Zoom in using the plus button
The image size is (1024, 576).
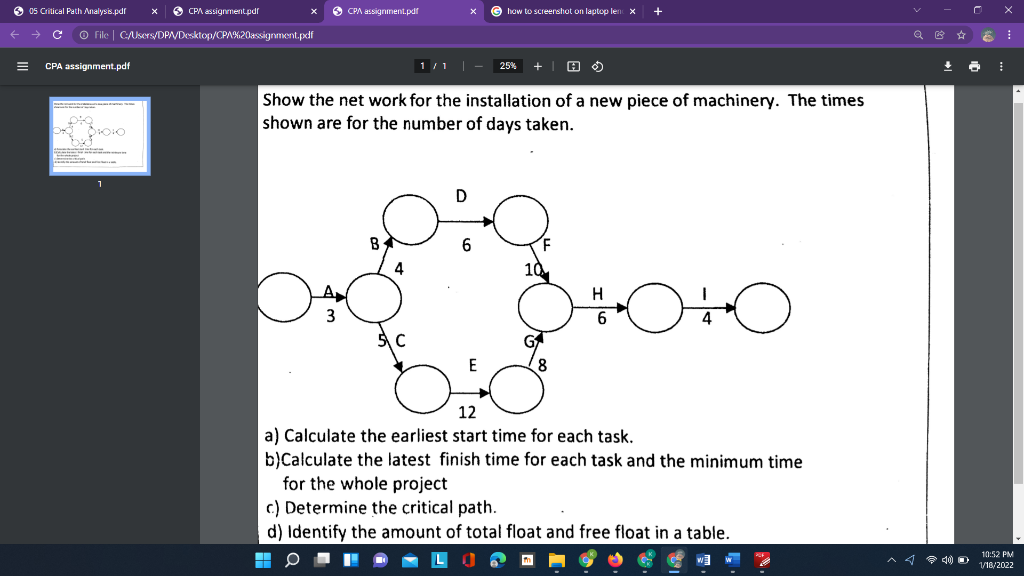coord(538,67)
